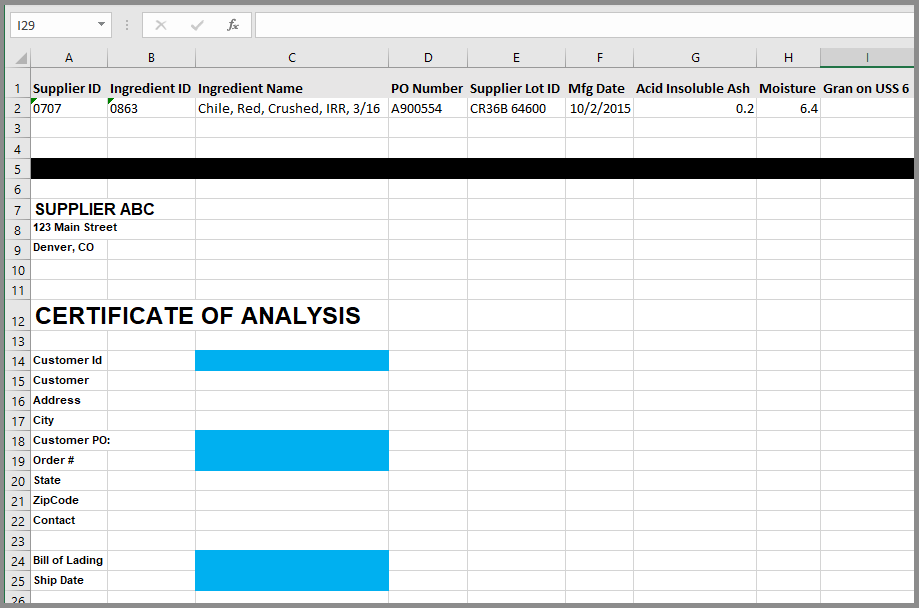The image size is (919, 608).
Task: Click the blue cell beside Customer Id
Action: 292,361
